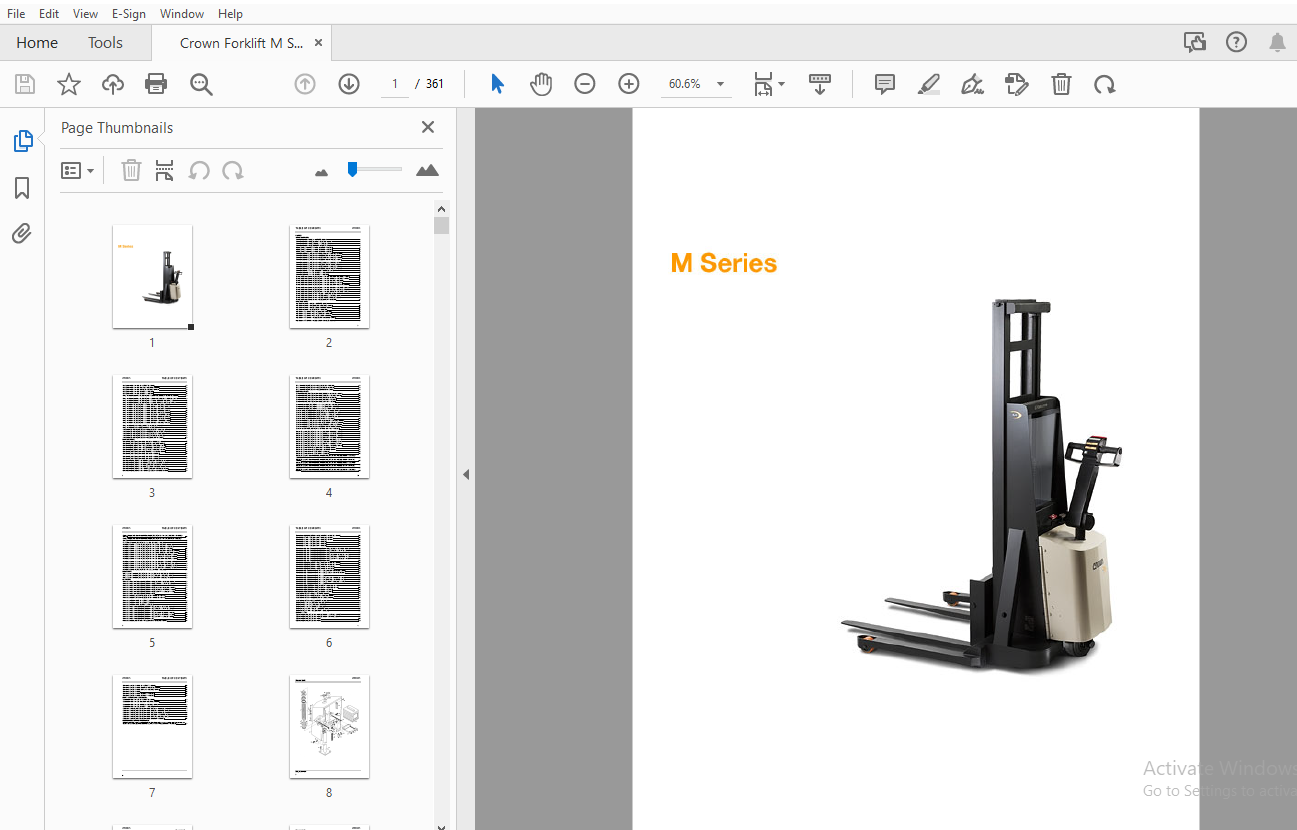1297x830 pixels.
Task: Click the Page Thumbnails panel icon
Action: tap(22, 141)
